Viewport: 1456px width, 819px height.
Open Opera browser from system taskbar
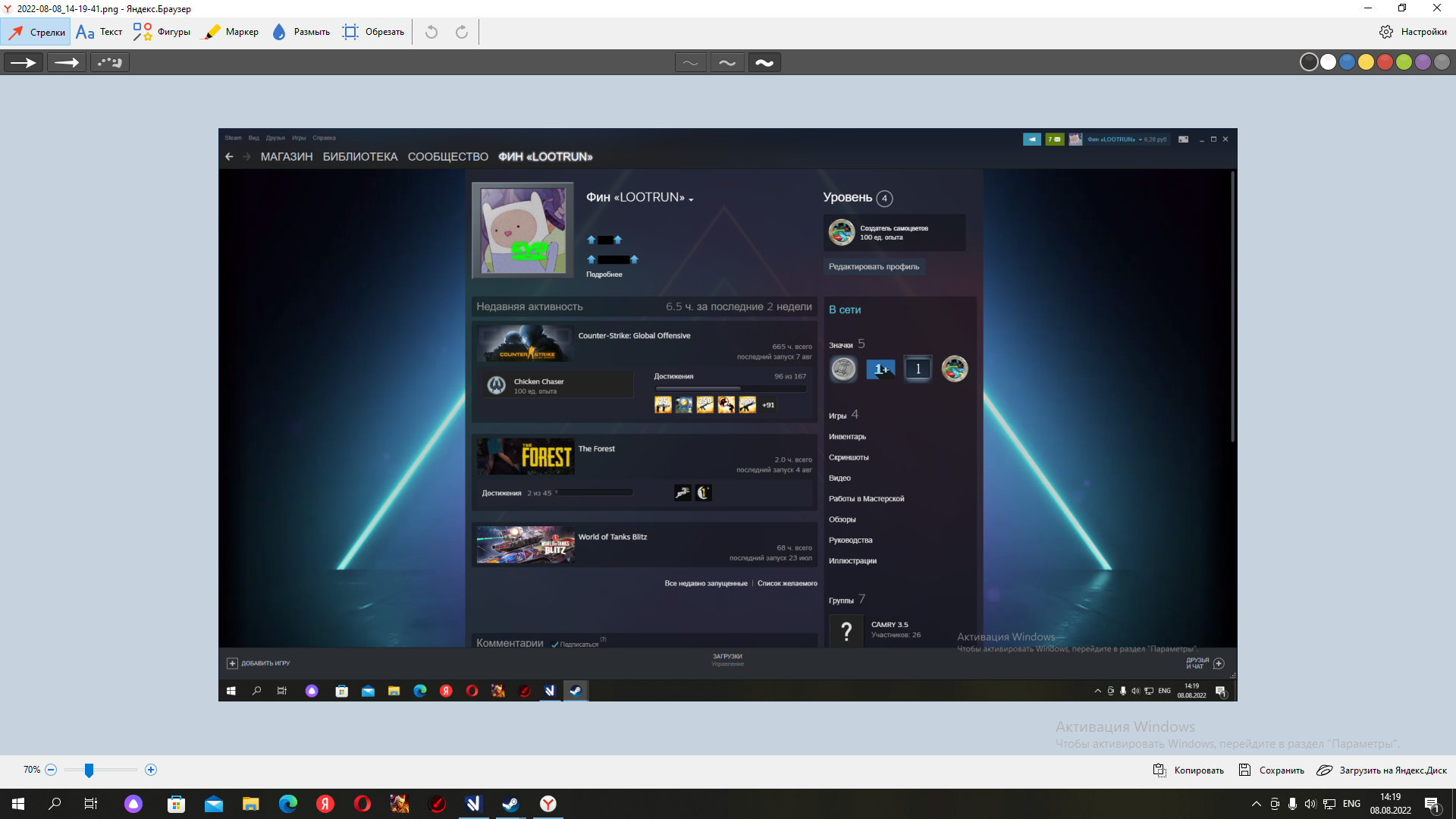(362, 804)
